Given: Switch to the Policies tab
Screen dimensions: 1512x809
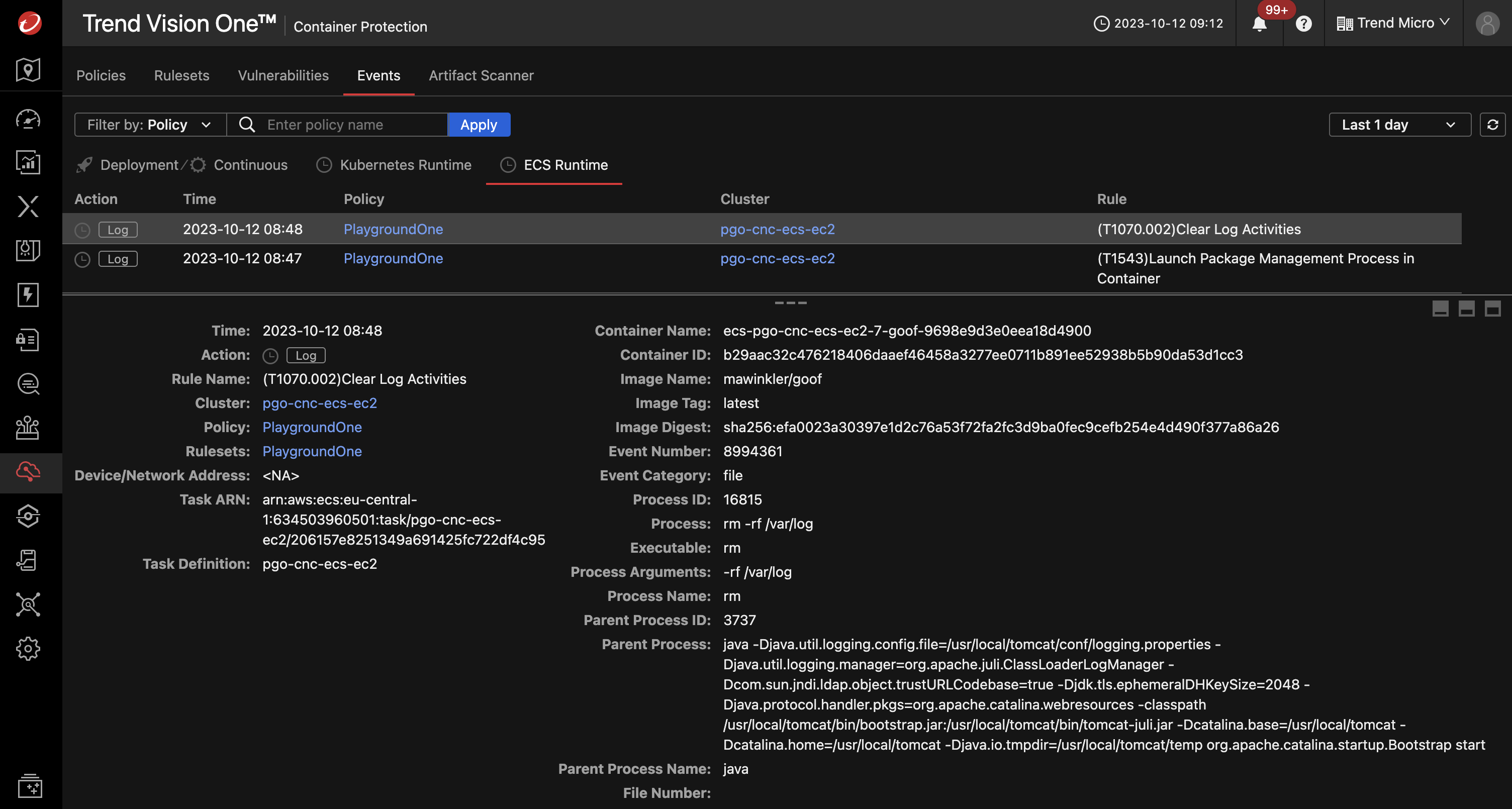Looking at the screenshot, I should pyautogui.click(x=101, y=75).
